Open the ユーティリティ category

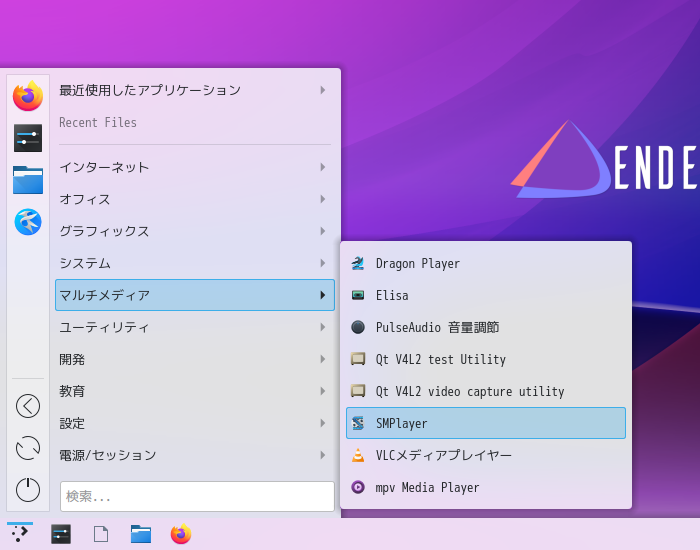click(195, 327)
